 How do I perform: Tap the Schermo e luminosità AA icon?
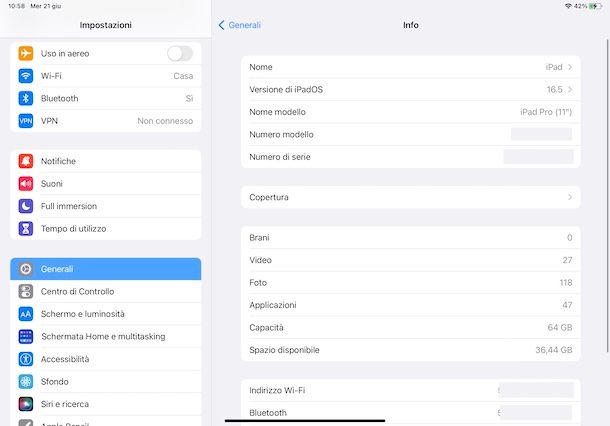[x=26, y=314]
